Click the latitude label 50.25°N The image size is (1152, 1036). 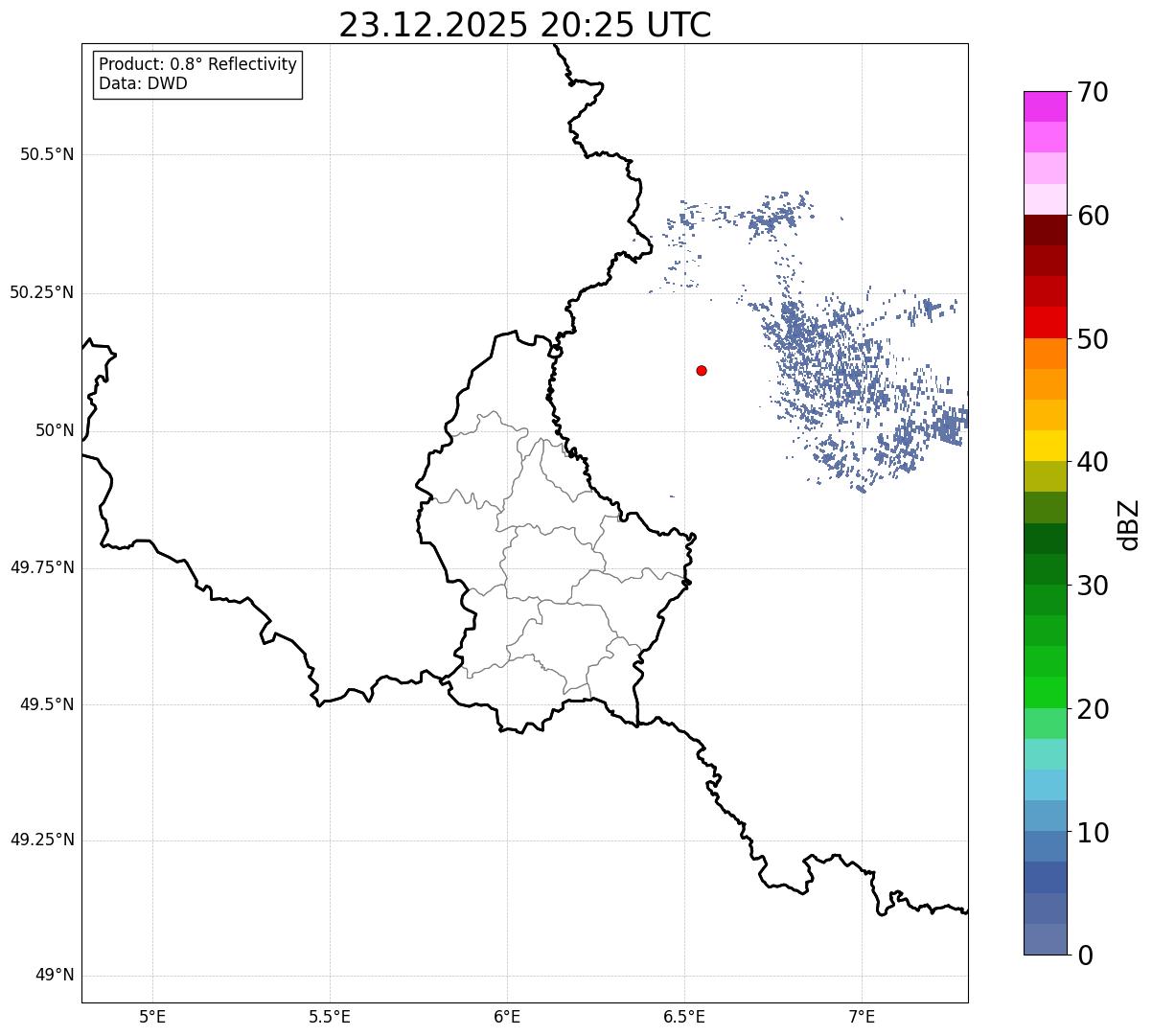pos(42,292)
